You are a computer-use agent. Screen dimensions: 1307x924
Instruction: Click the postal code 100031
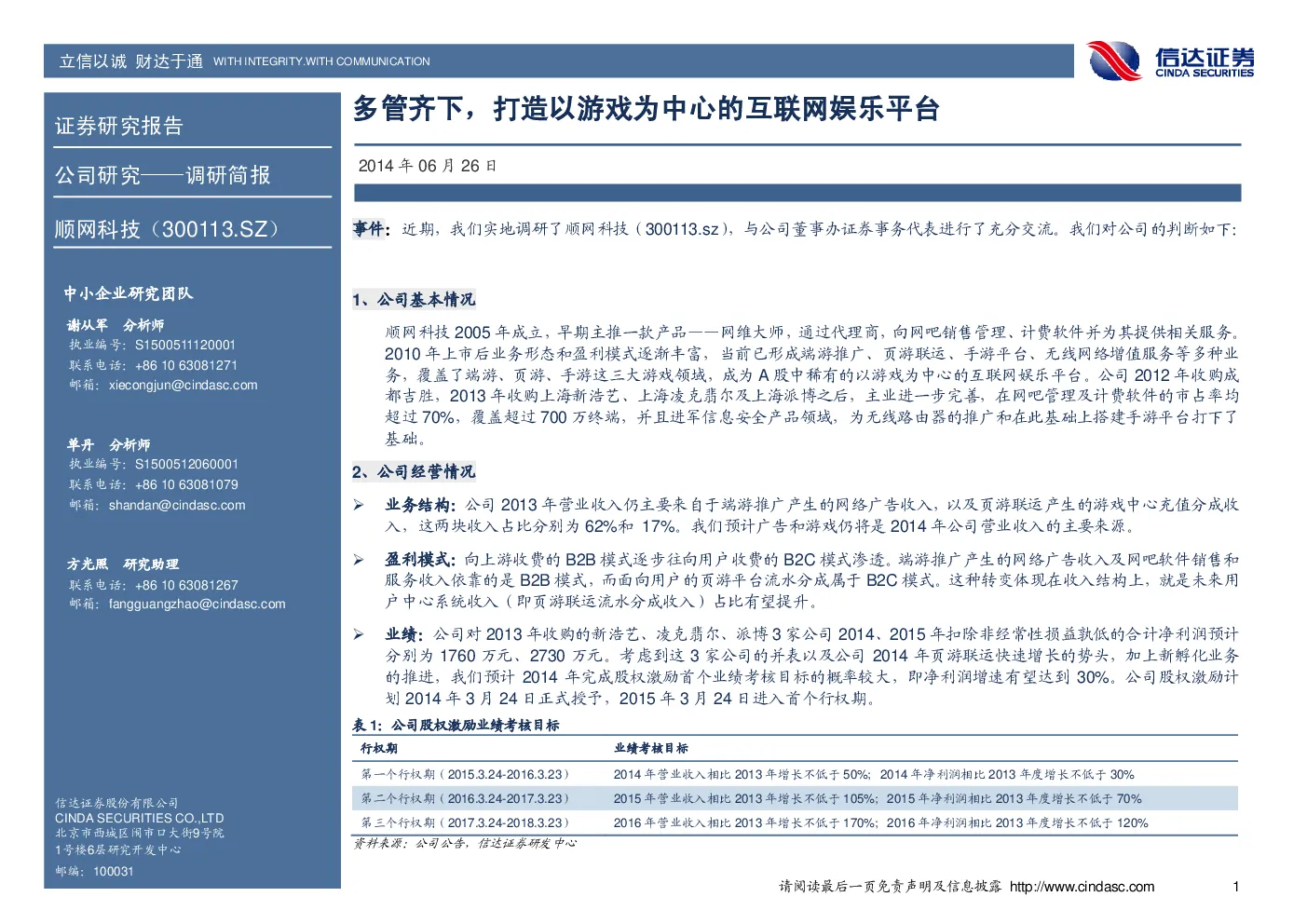114,872
